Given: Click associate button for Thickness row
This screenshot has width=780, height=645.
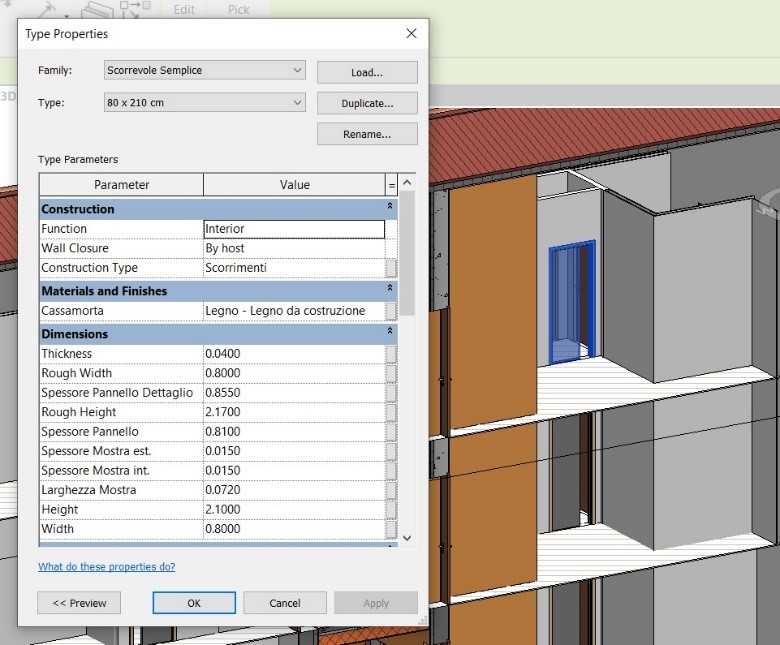Looking at the screenshot, I should pyautogui.click(x=391, y=354).
